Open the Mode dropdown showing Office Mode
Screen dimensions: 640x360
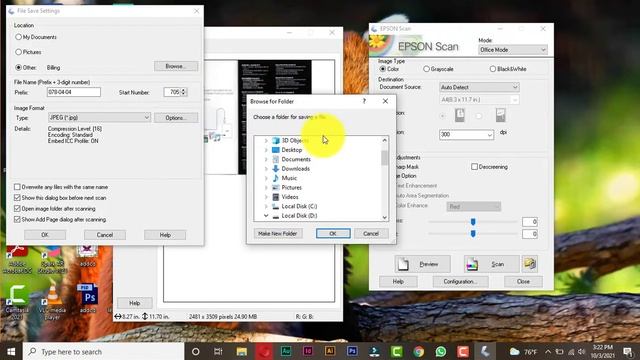[x=513, y=50]
